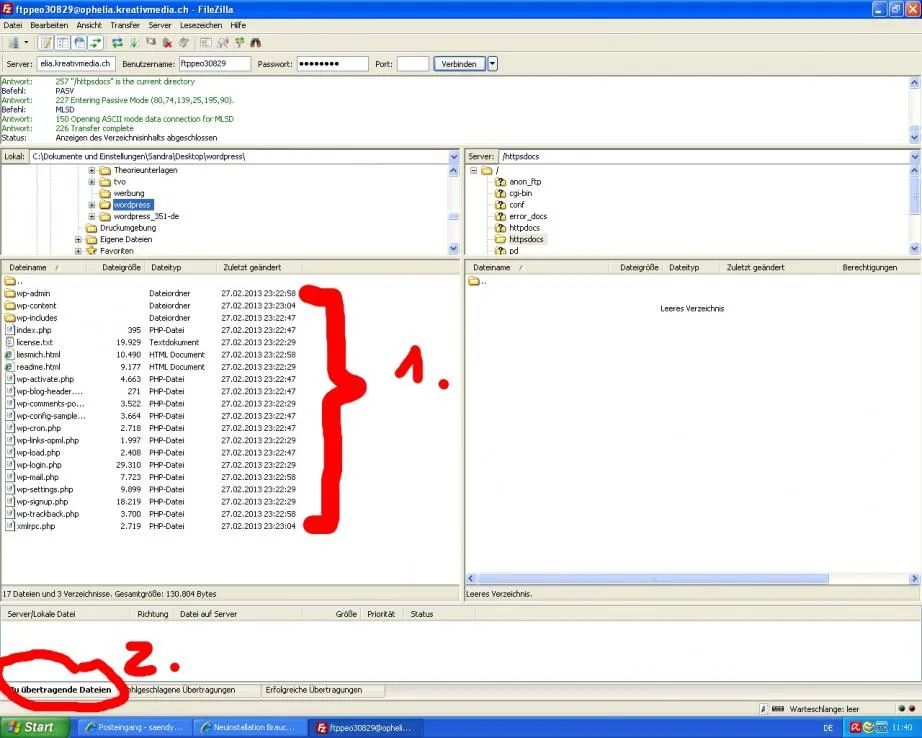Refresh file and folder lists
This screenshot has width=922, height=738.
click(118, 42)
